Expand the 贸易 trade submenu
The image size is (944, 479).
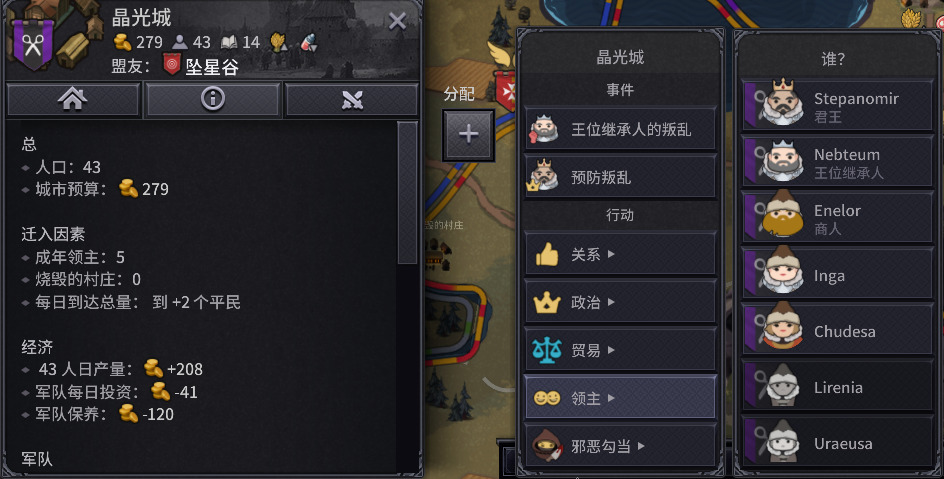tap(620, 350)
